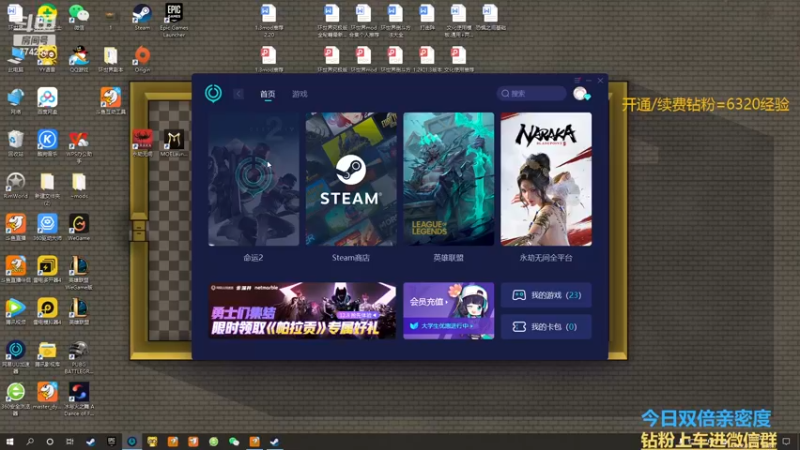Launch PUBG BATTLEGROUNDS from desktop
The image size is (800, 450).
click(79, 357)
